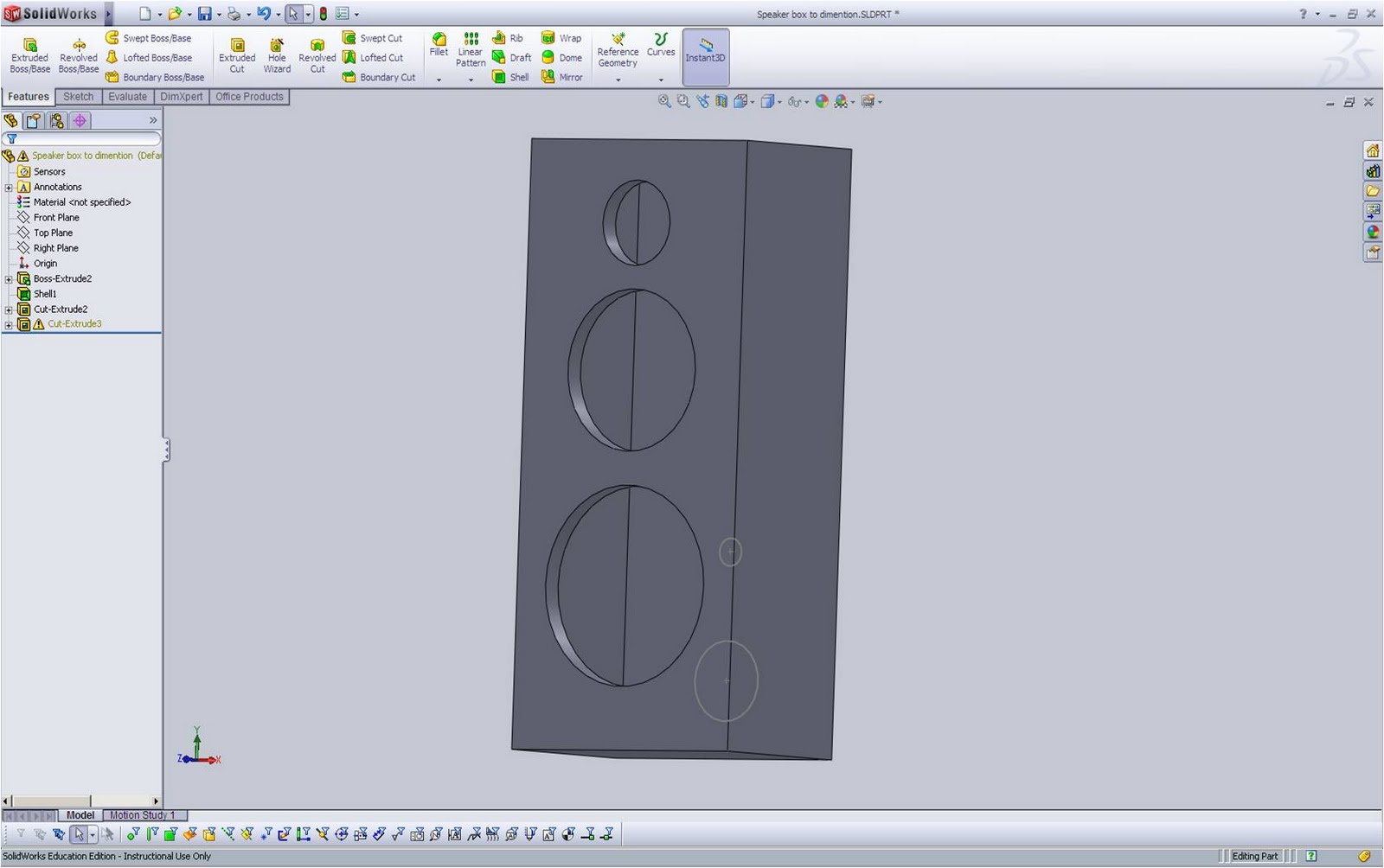The image size is (1384, 868).
Task: Expand the Annotations folder
Action: 9,188
